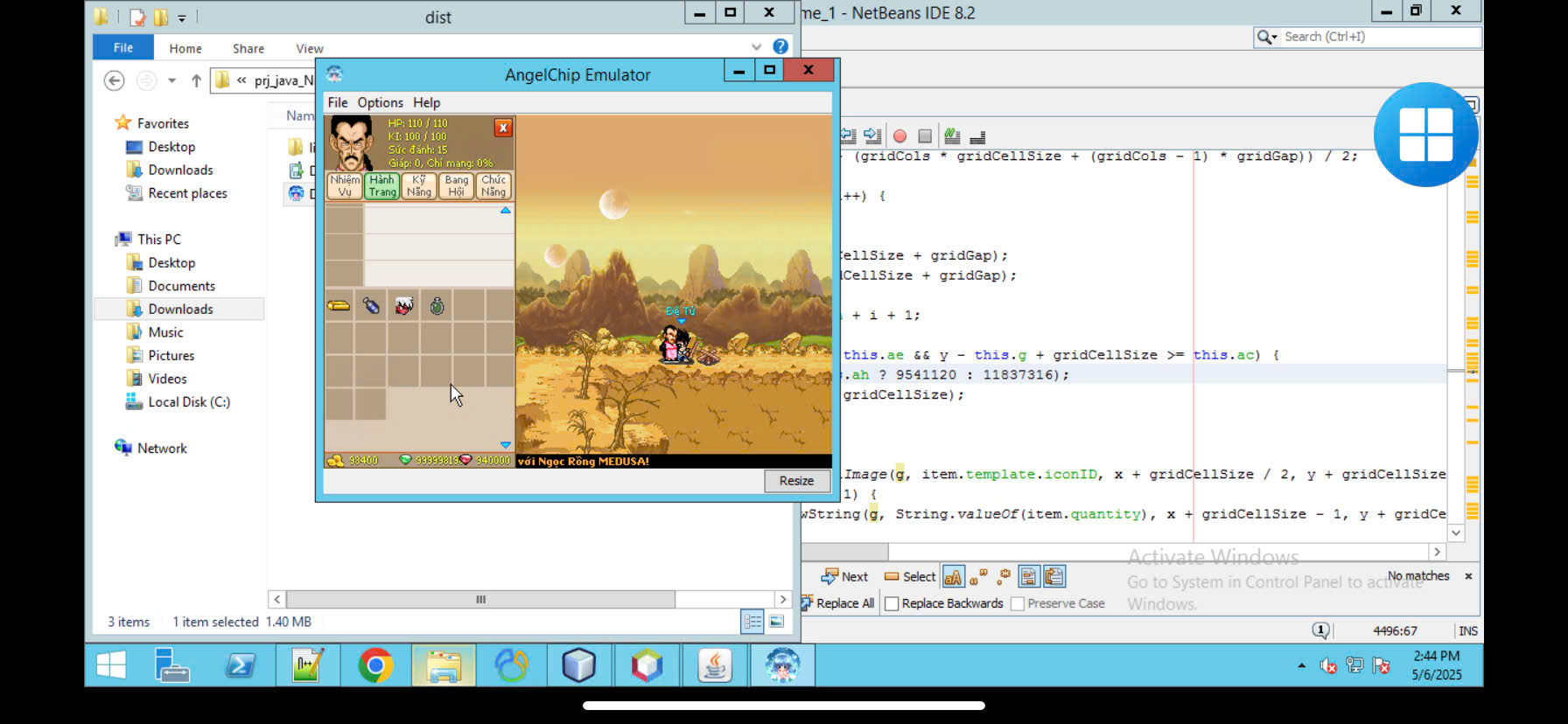Switch Explorer to large icons view
The width and height of the screenshot is (1568, 724).
[x=777, y=622]
